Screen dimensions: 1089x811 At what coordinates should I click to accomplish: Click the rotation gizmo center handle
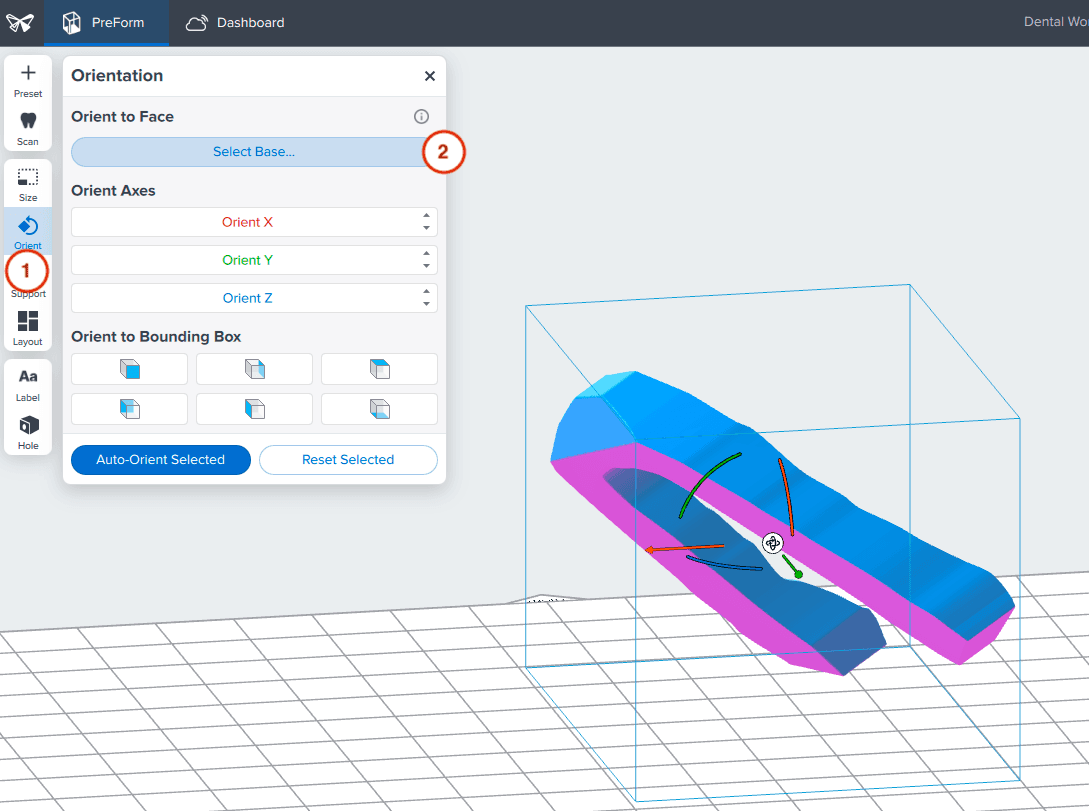(772, 543)
